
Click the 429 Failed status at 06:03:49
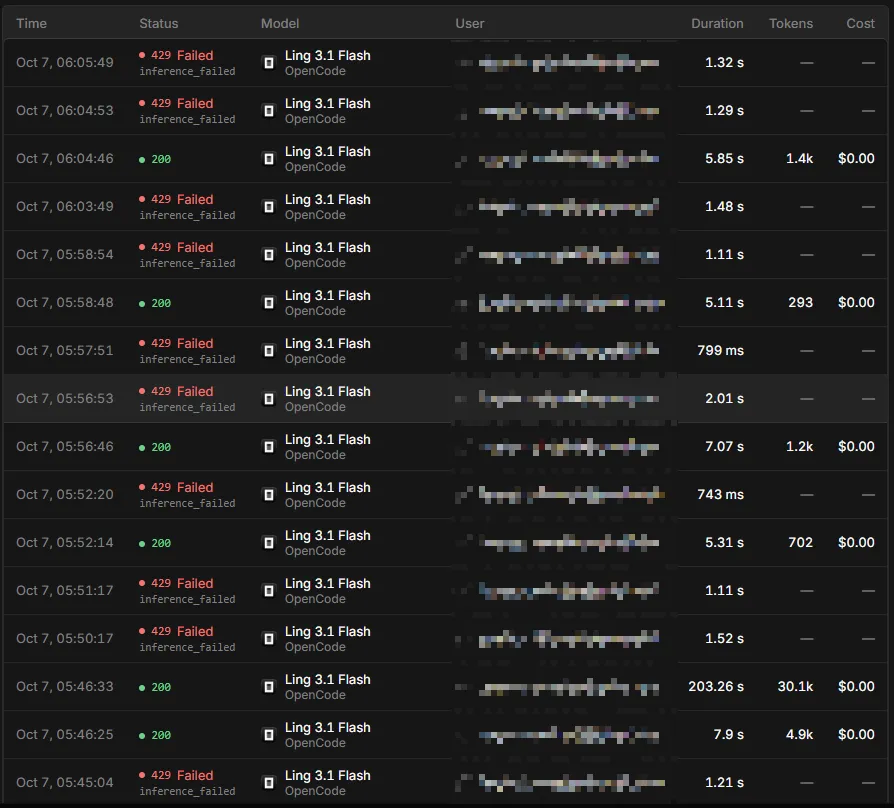[177, 200]
